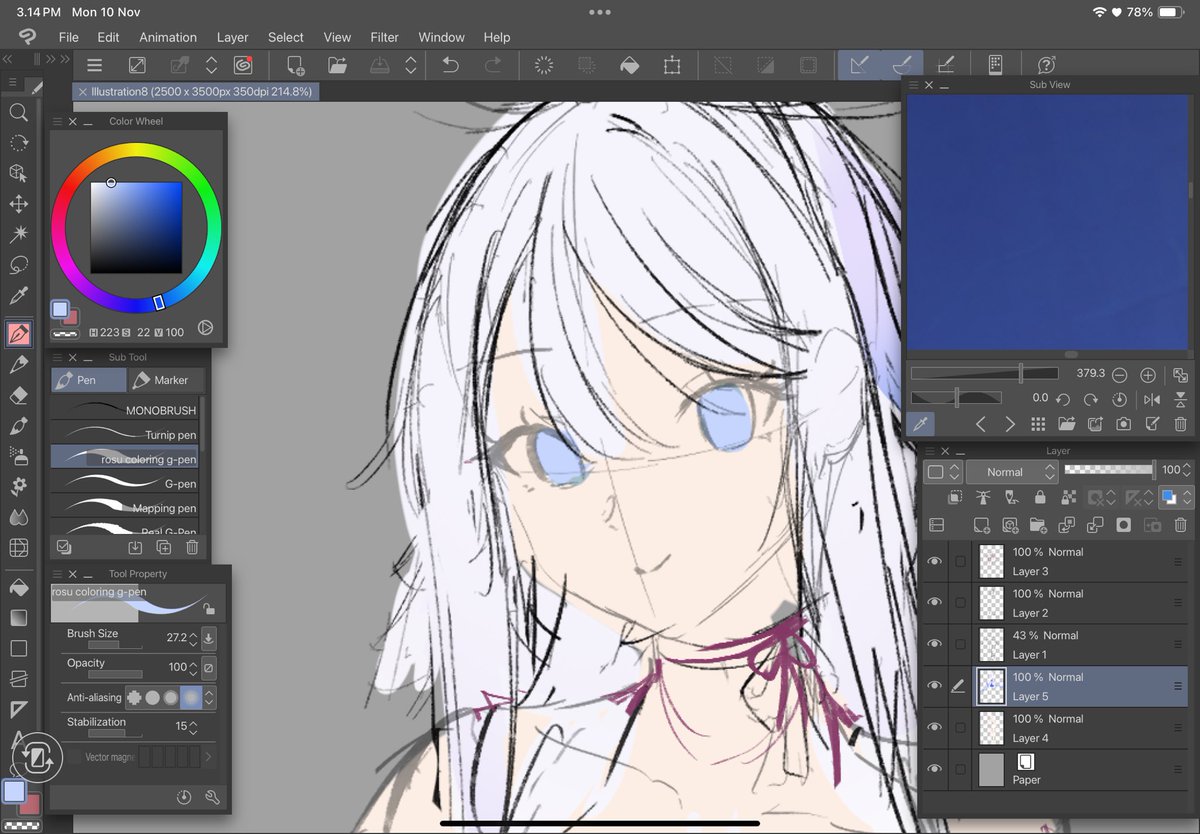Click the Layer panel delete trash icon

[1180, 524]
